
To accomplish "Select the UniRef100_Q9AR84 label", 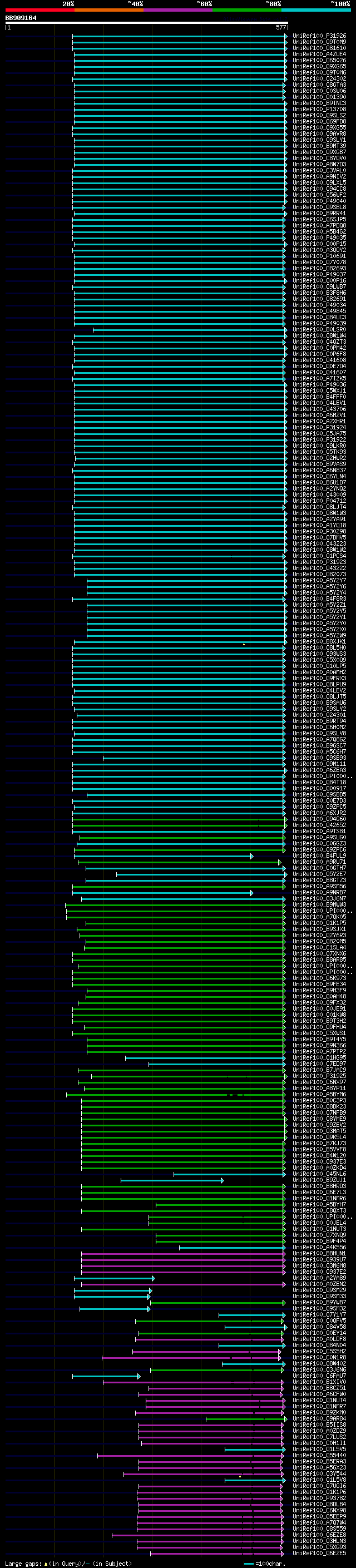I will coord(319,1418).
